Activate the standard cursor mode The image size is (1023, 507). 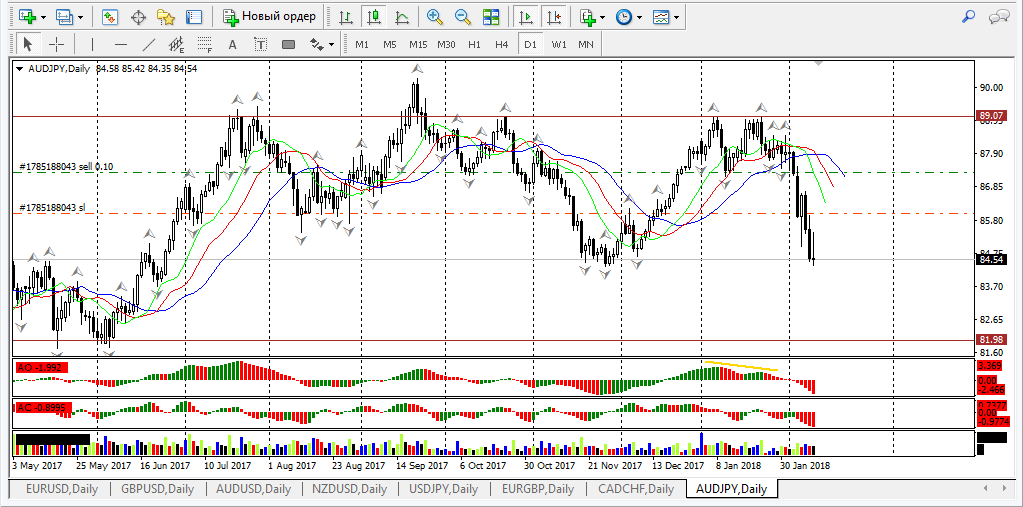tap(27, 44)
